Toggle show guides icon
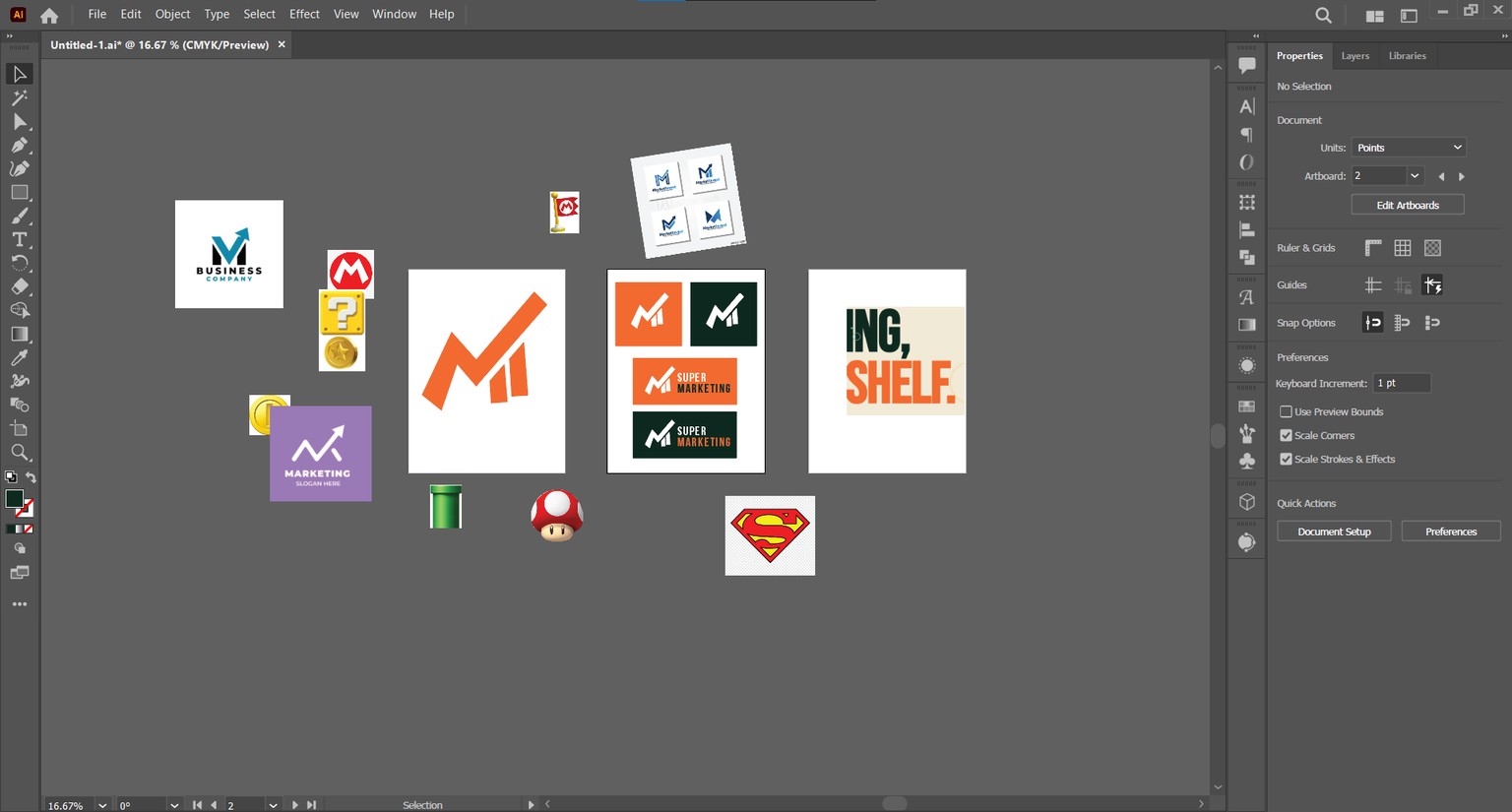The image size is (1512, 812). (1373, 285)
